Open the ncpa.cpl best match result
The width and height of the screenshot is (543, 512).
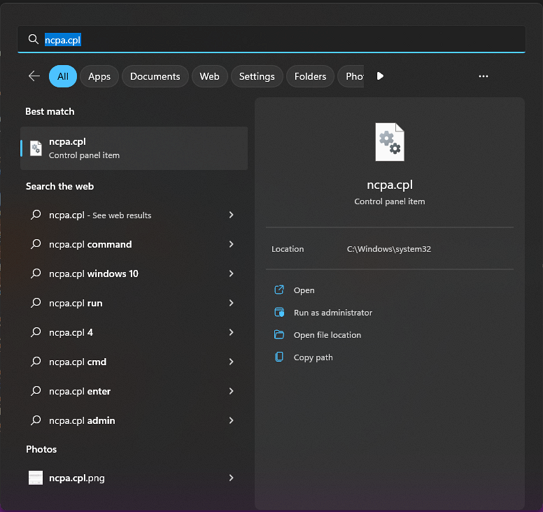pyautogui.click(x=134, y=148)
